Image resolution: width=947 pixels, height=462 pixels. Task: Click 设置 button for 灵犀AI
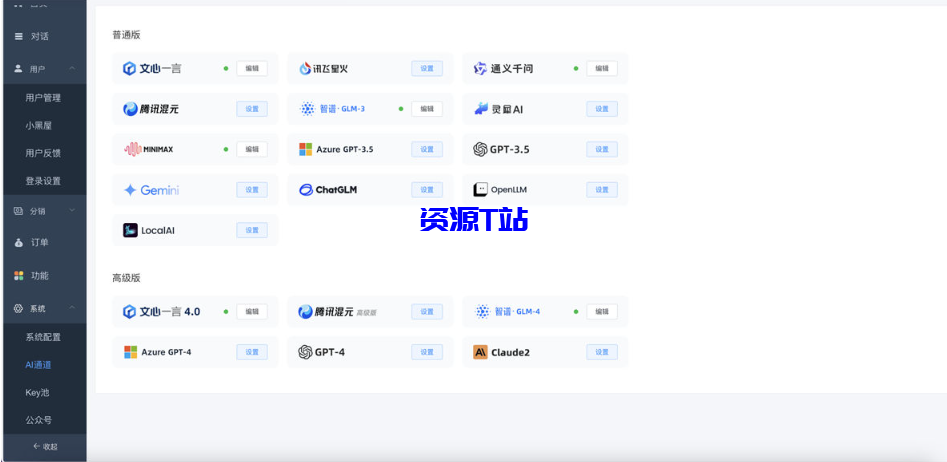(x=602, y=109)
